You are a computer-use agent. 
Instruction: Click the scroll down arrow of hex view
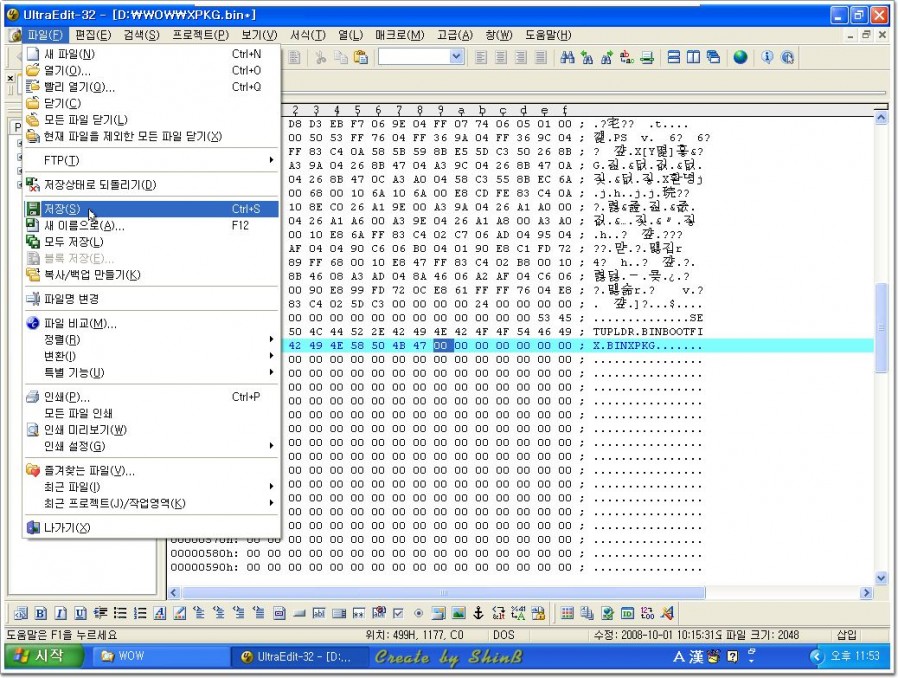point(881,578)
